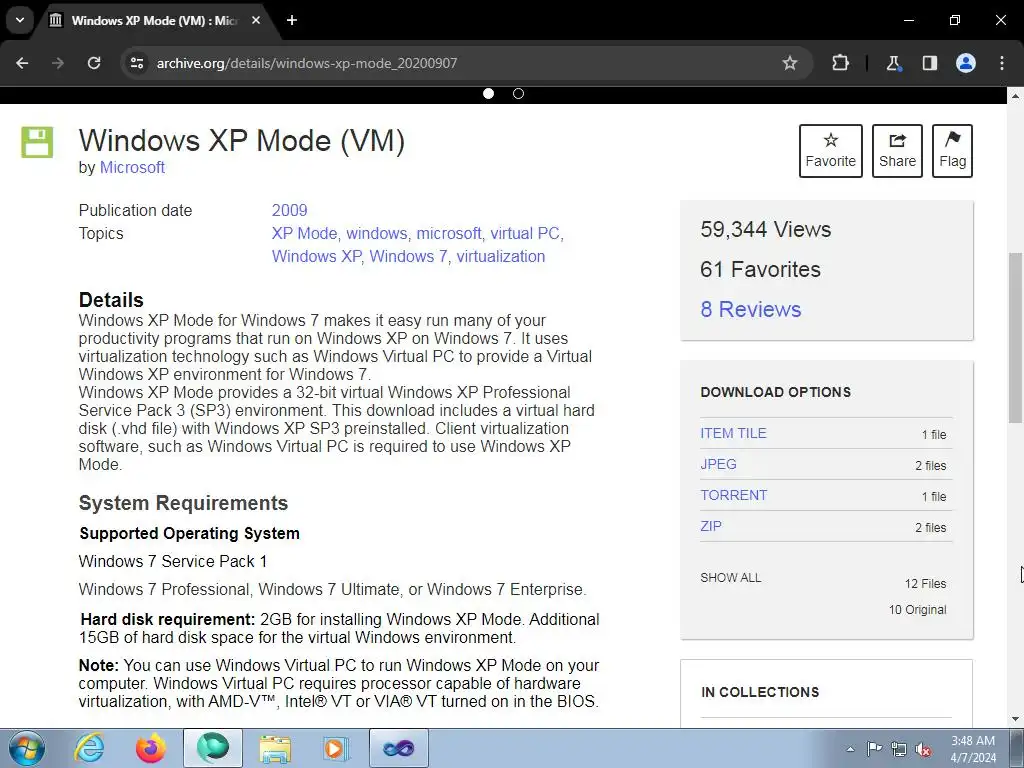Open the network tray icon
Image resolution: width=1024 pixels, height=768 pixels.
coord(899,749)
